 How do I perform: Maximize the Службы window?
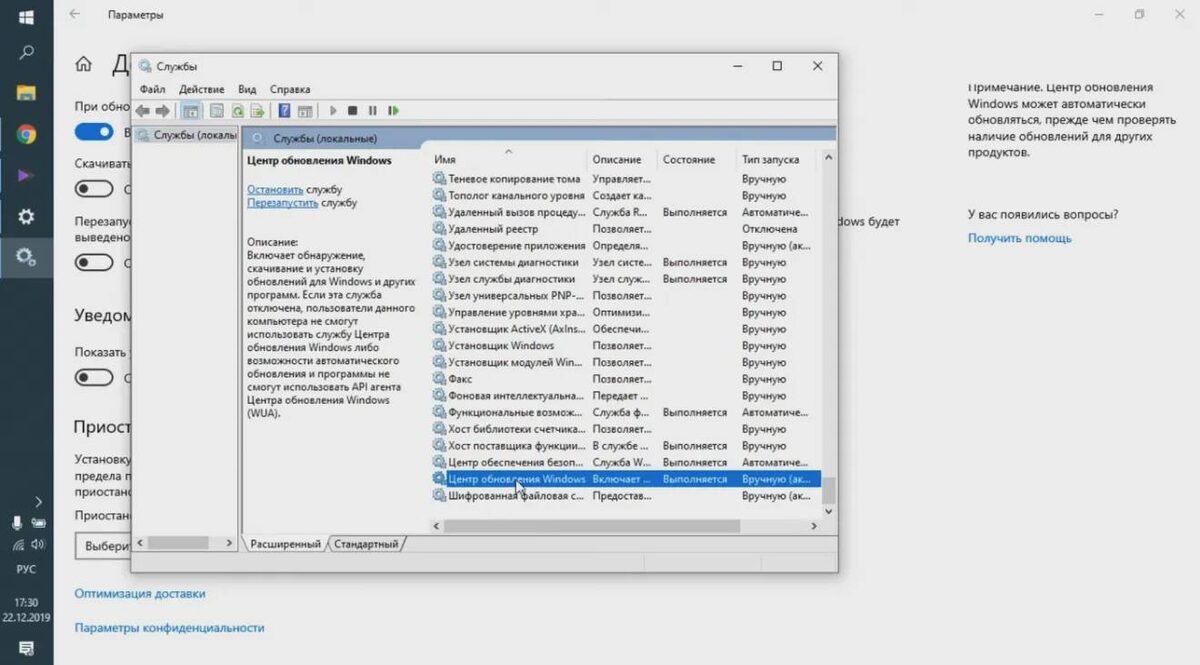pos(777,66)
